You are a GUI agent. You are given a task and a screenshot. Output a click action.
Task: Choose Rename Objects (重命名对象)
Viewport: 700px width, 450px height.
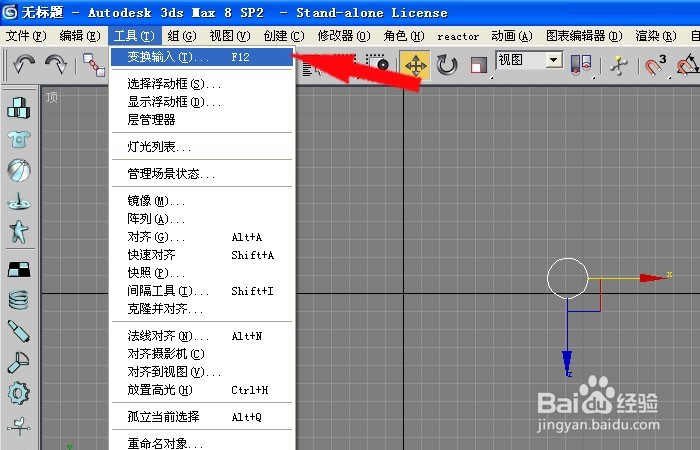click(202, 443)
